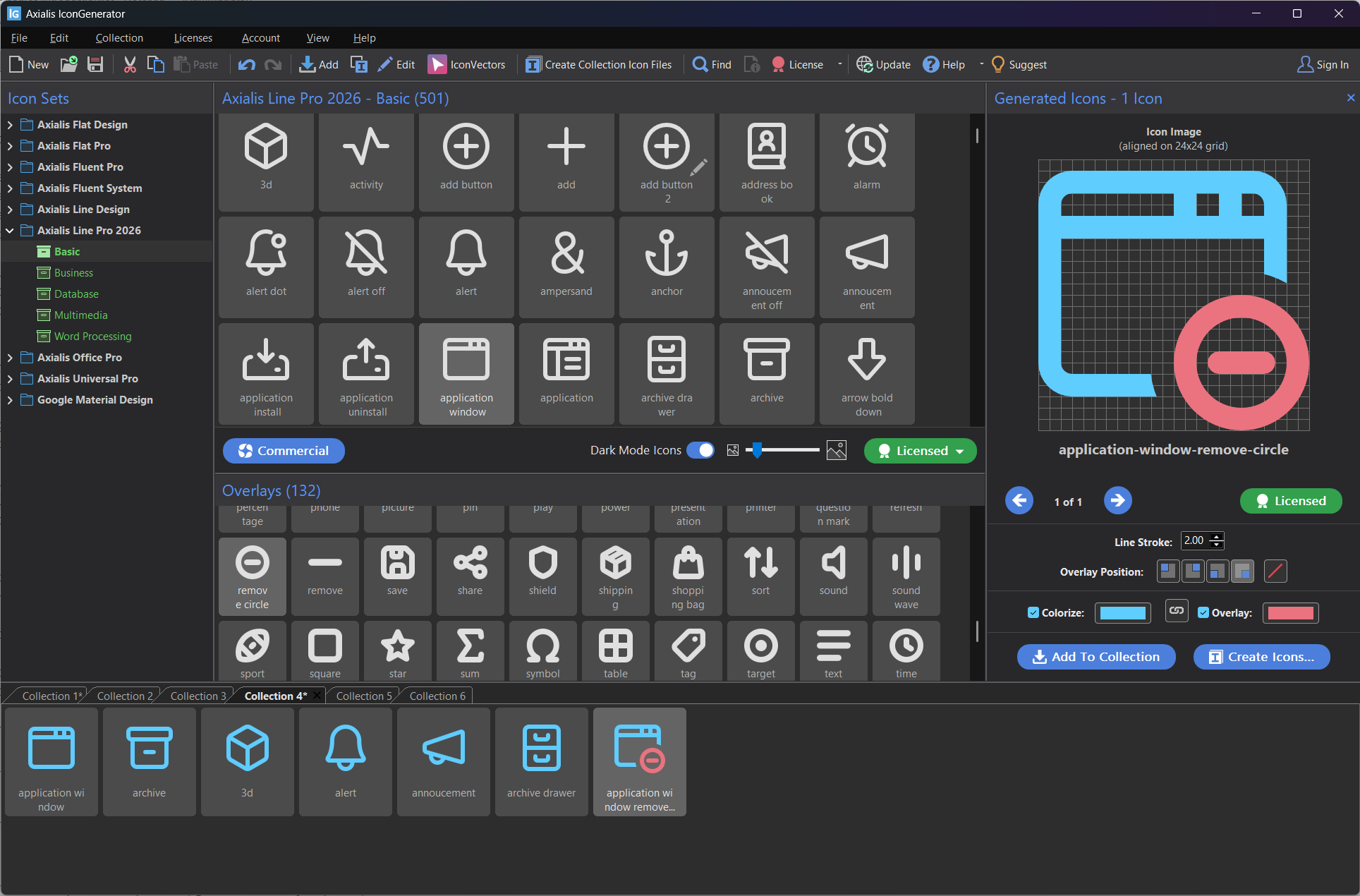Select the archive drawer thumbnail in Collection 4
The height and width of the screenshot is (896, 1360).
pos(541,761)
